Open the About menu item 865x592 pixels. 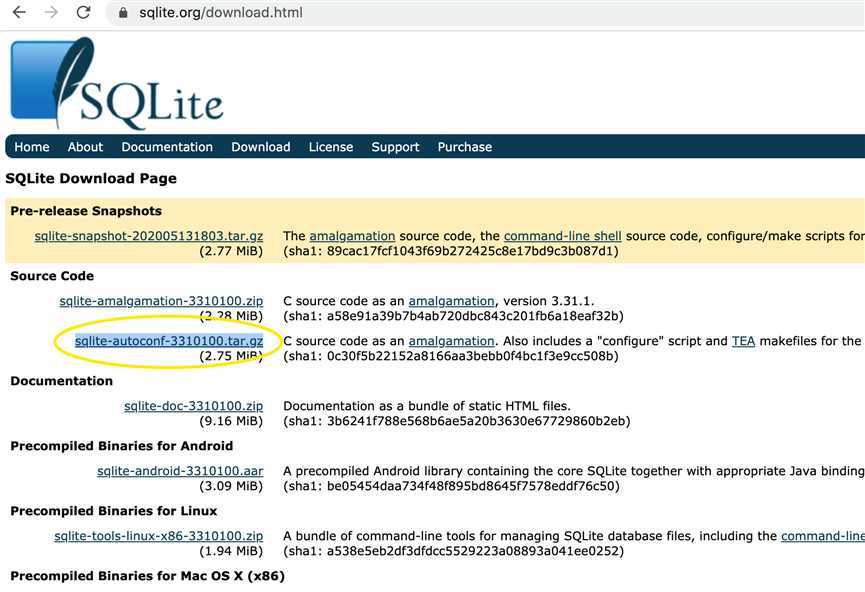[x=86, y=147]
